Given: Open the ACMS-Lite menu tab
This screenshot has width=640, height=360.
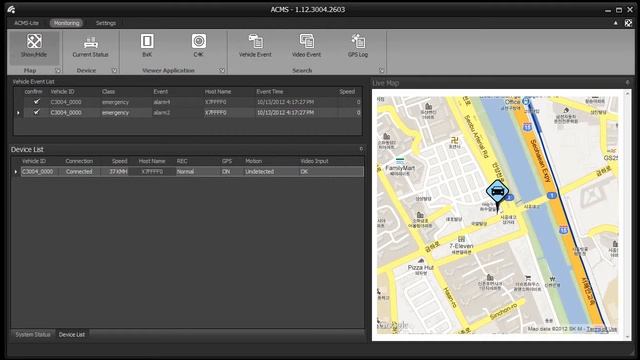Looking at the screenshot, I should pos(27,23).
